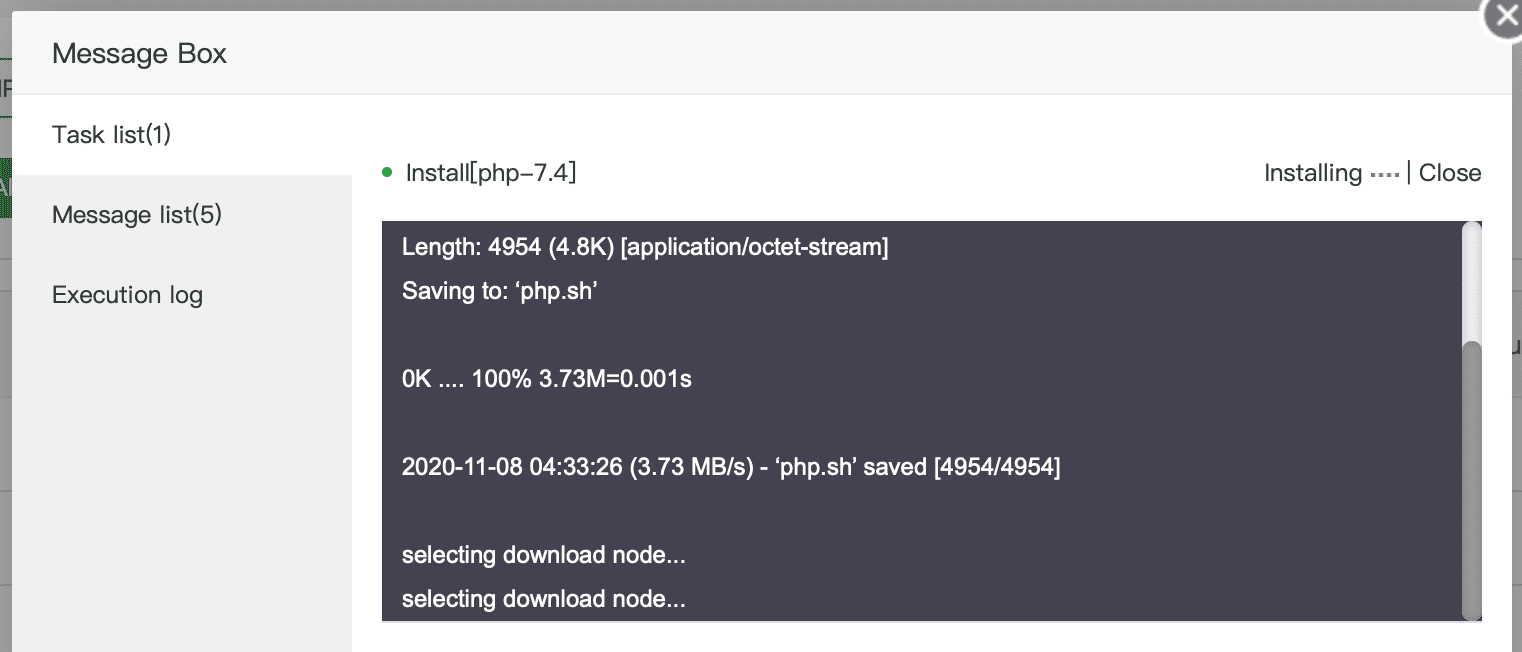Click the 'Length: 4954' log line

coord(644,247)
